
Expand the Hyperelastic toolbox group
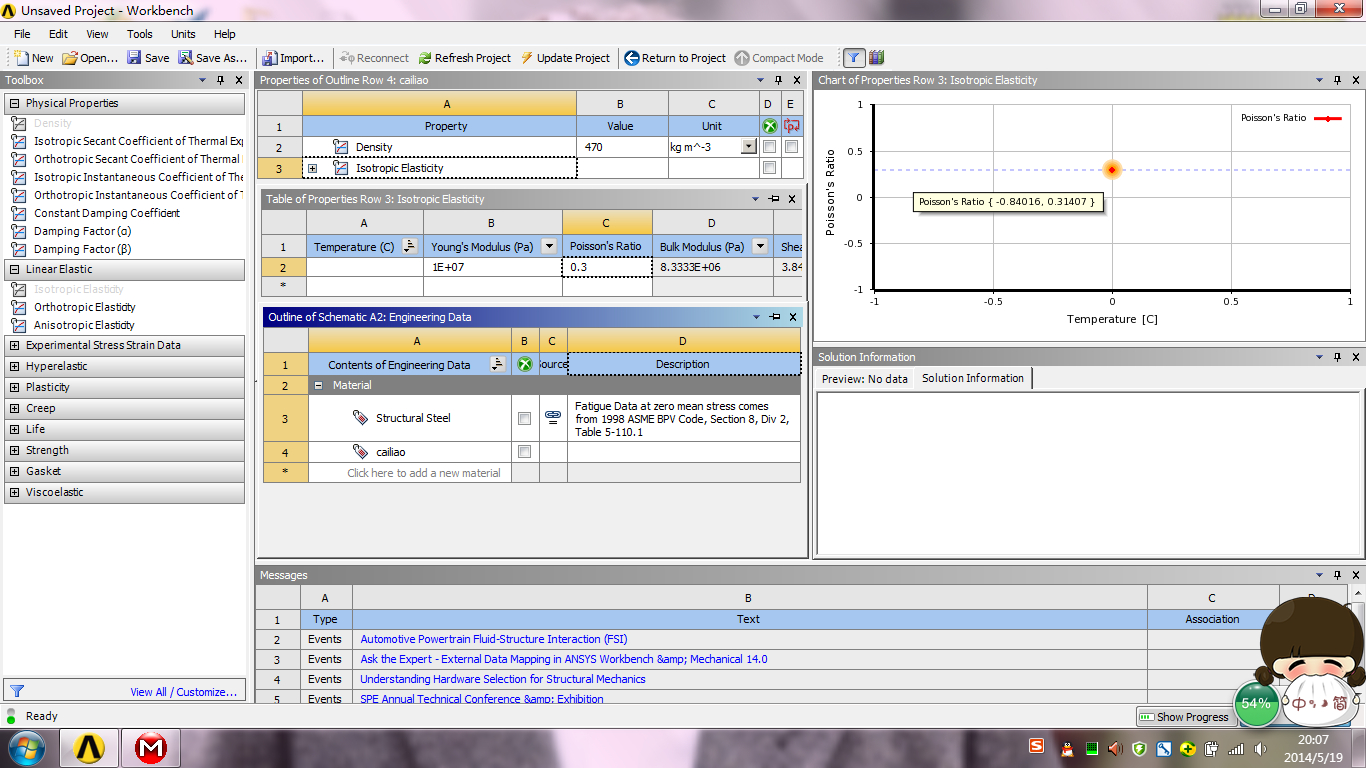[x=14, y=366]
